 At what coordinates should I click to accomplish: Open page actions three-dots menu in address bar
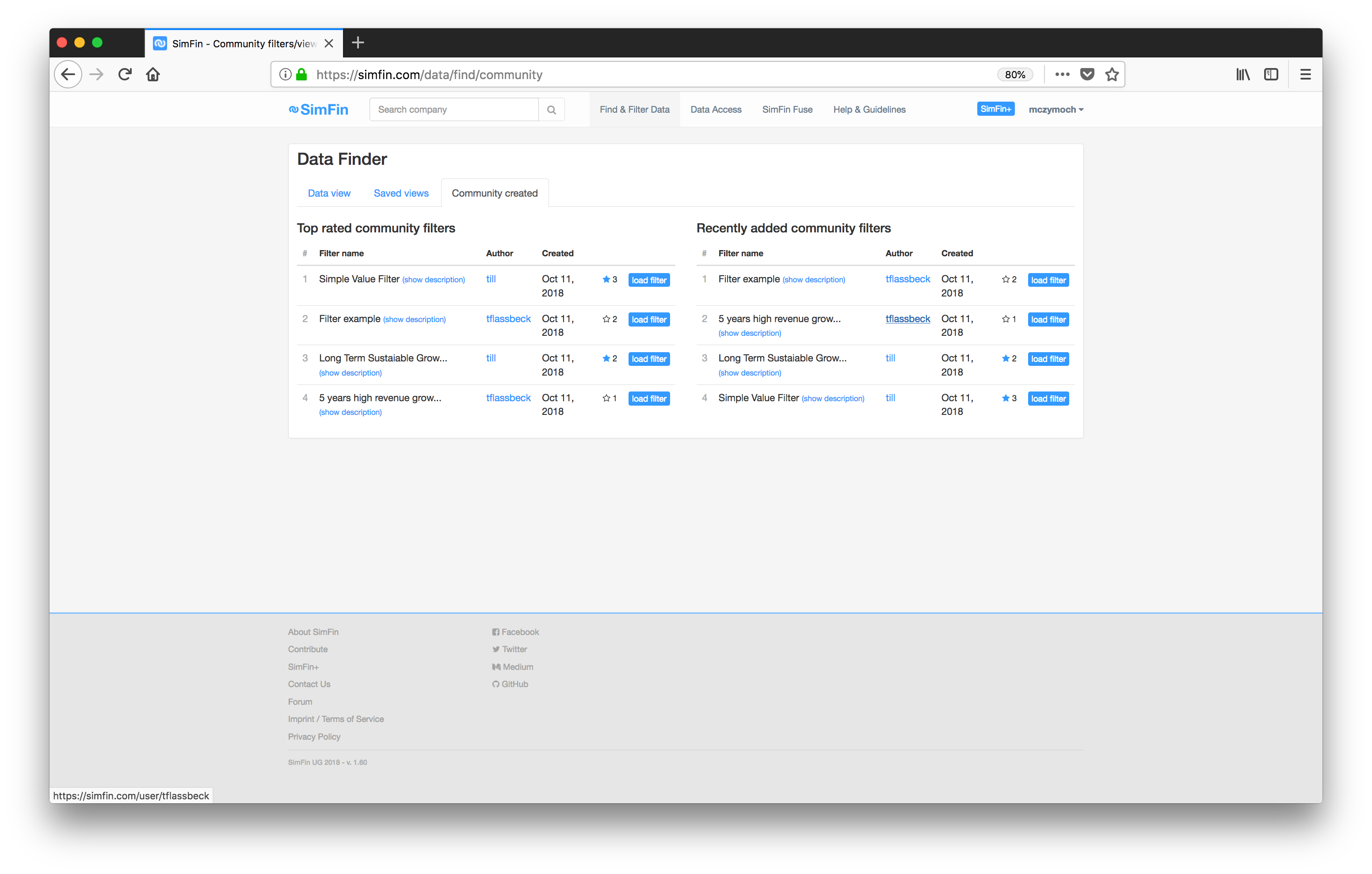tap(1062, 75)
